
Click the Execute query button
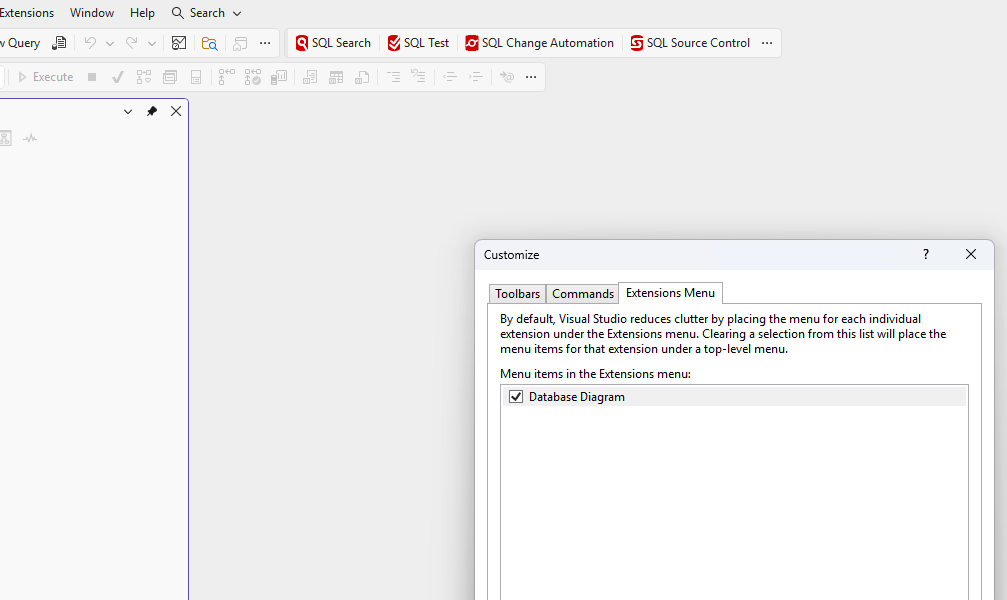45,77
